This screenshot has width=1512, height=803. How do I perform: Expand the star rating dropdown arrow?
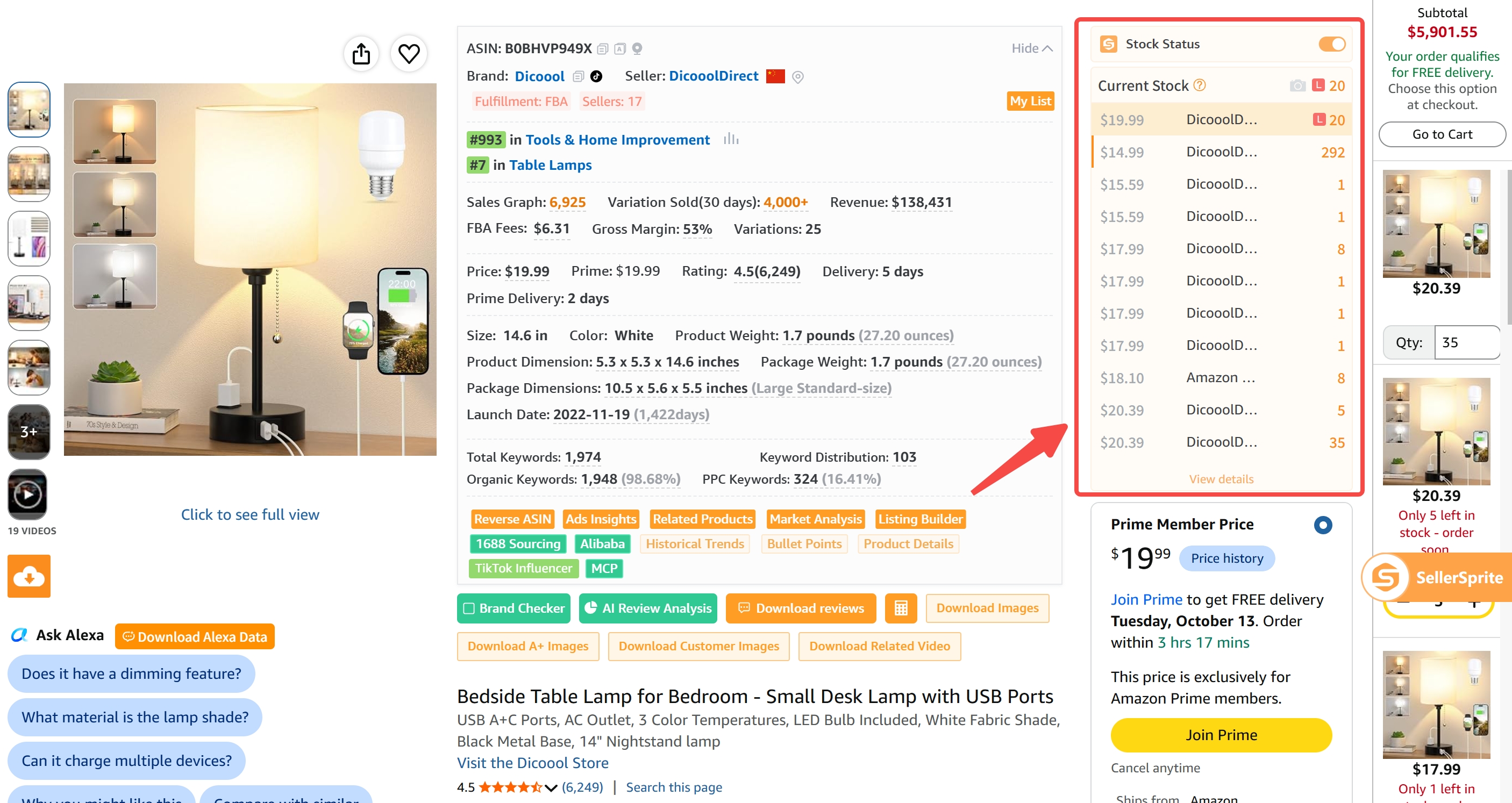click(x=551, y=788)
